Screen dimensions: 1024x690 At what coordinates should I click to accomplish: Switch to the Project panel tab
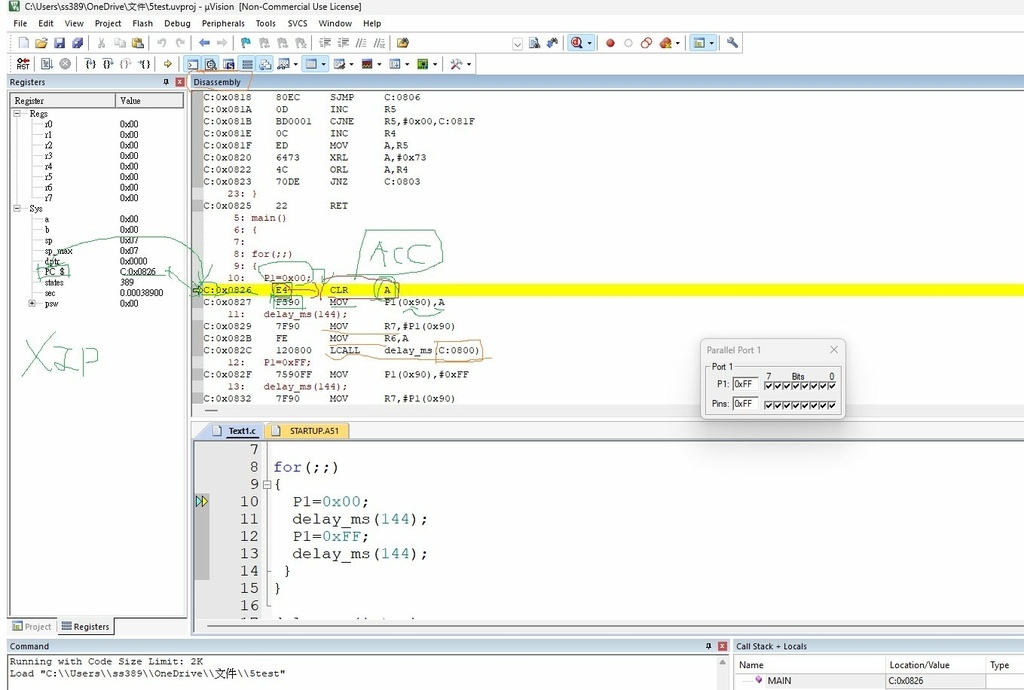pos(31,627)
